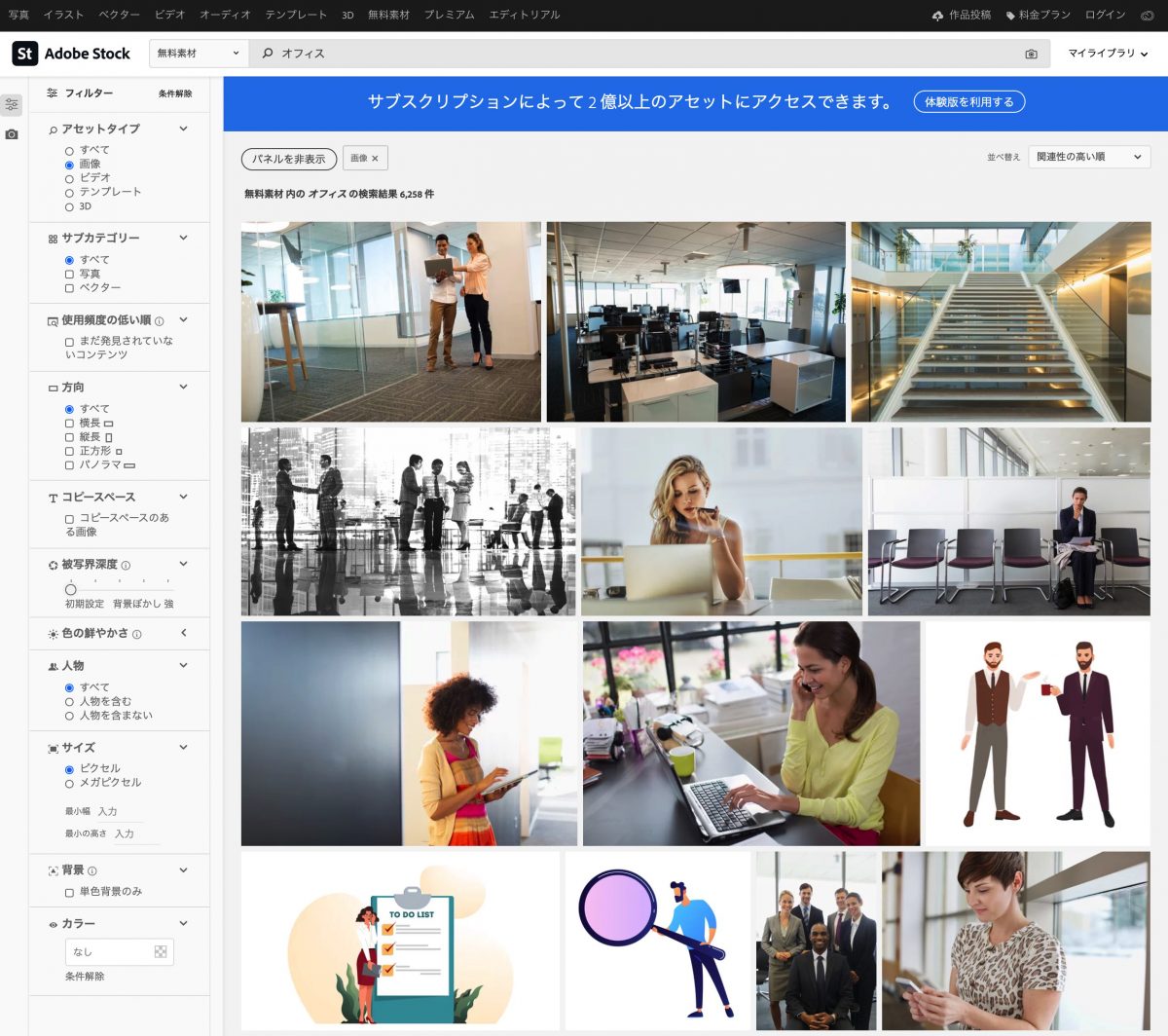Open visual search camera icon in search bar
1168x1036 pixels.
click(1031, 54)
